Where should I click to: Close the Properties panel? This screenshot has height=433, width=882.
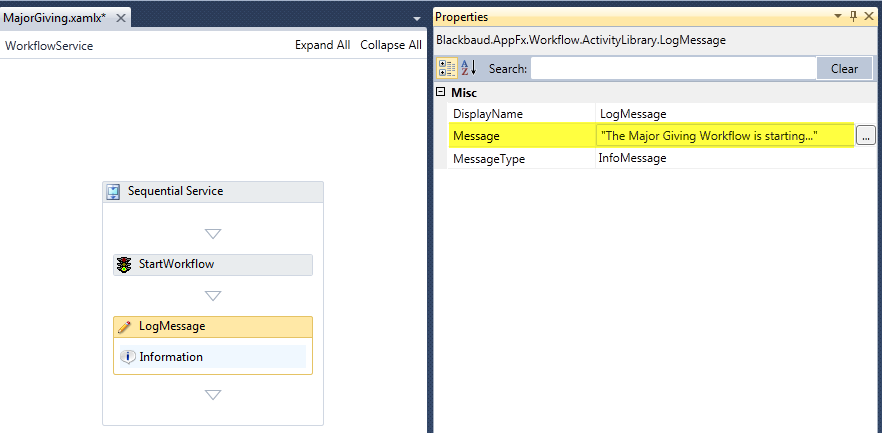click(870, 17)
